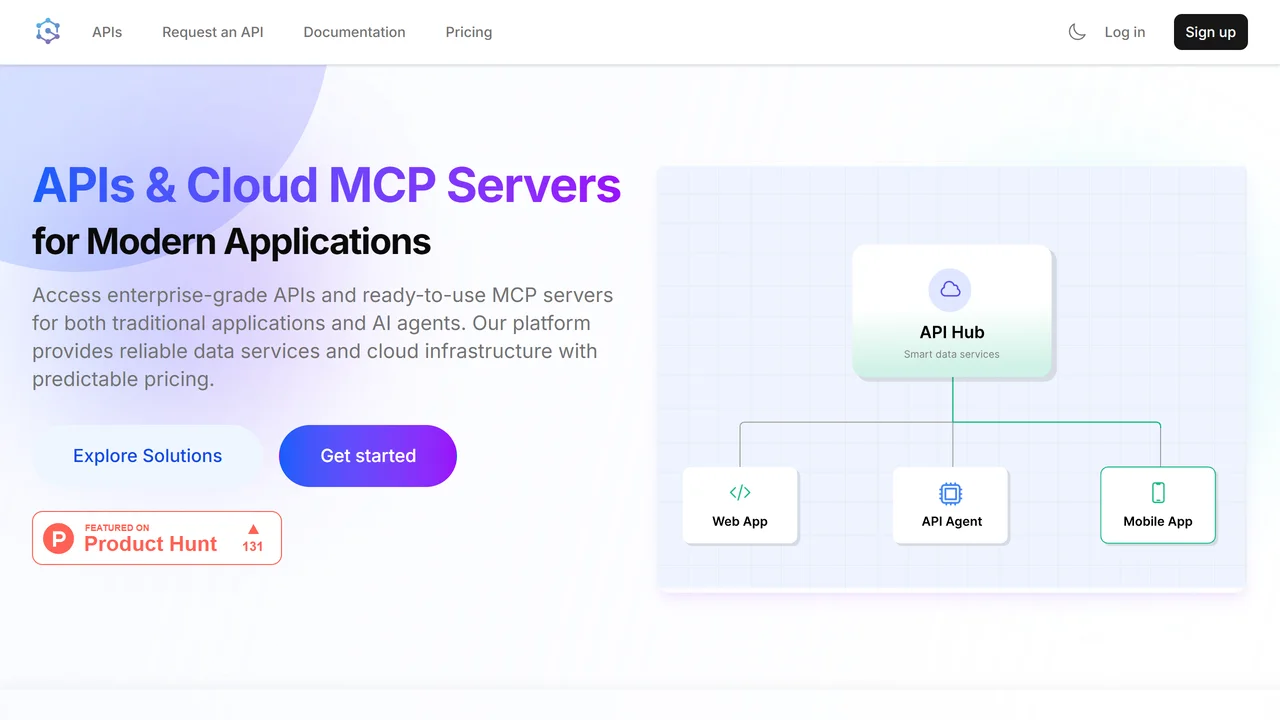Click the 'Web App' label
This screenshot has height=720, width=1280.
click(x=740, y=521)
